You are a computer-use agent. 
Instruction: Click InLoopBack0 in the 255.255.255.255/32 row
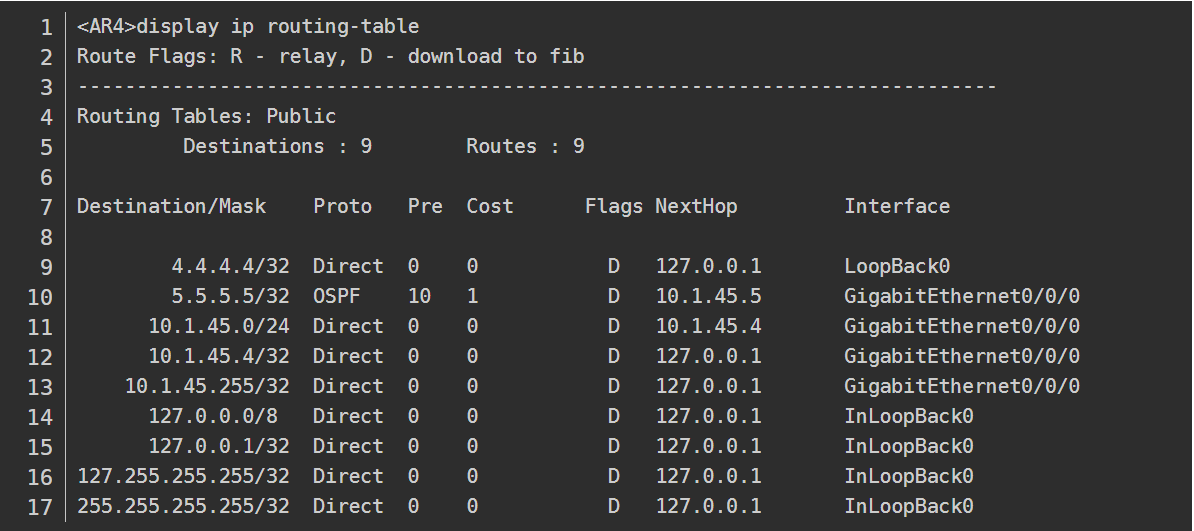[909, 507]
